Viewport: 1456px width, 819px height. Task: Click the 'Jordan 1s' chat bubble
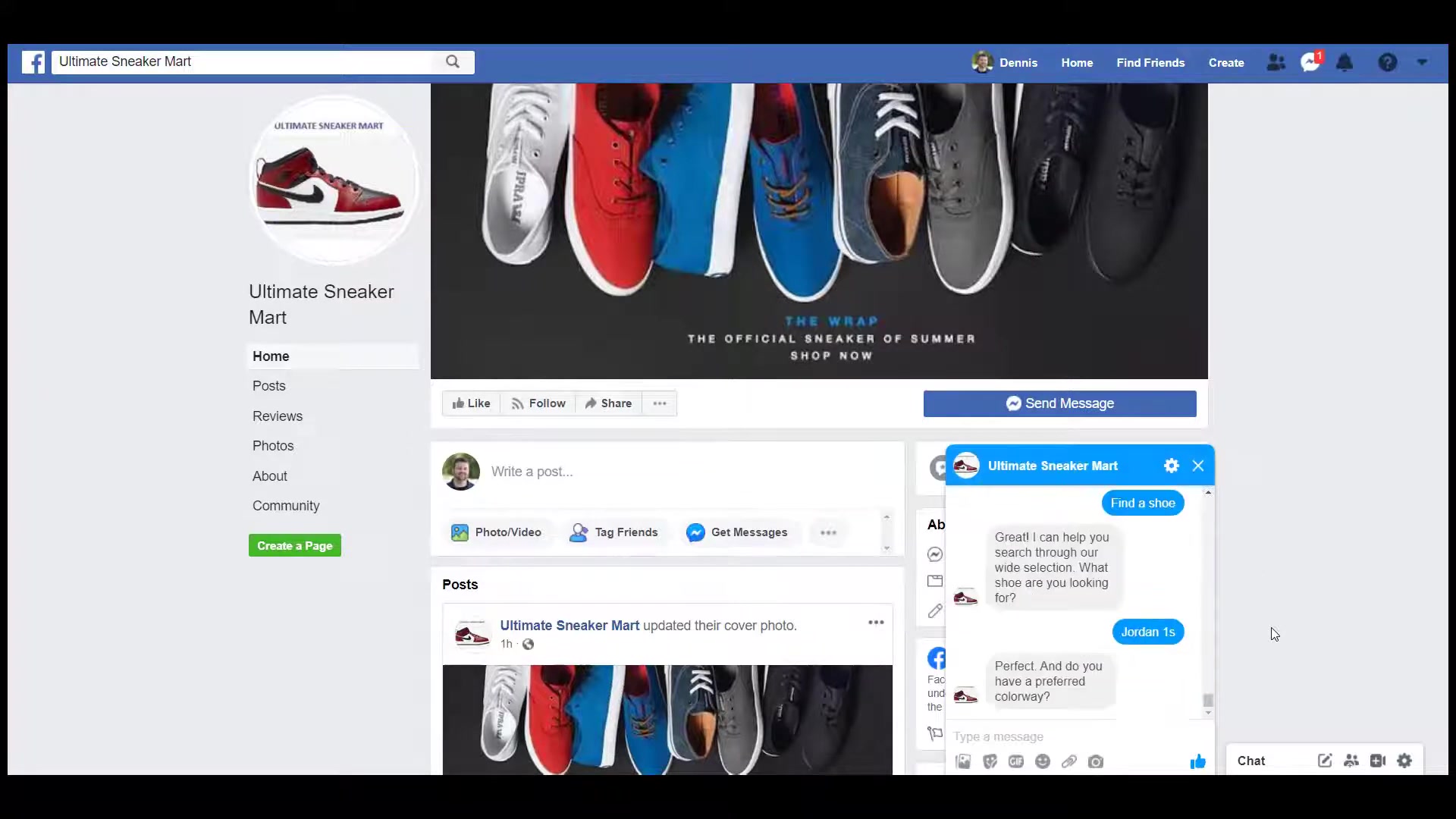click(x=1148, y=632)
